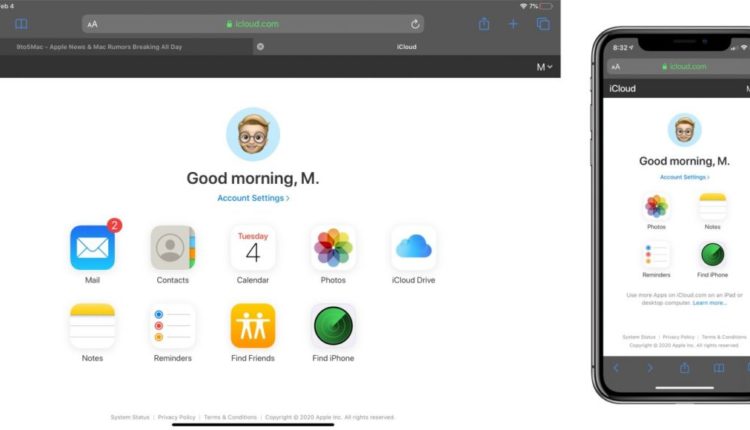Open Contacts on the iPad iCloud page

(x=172, y=248)
